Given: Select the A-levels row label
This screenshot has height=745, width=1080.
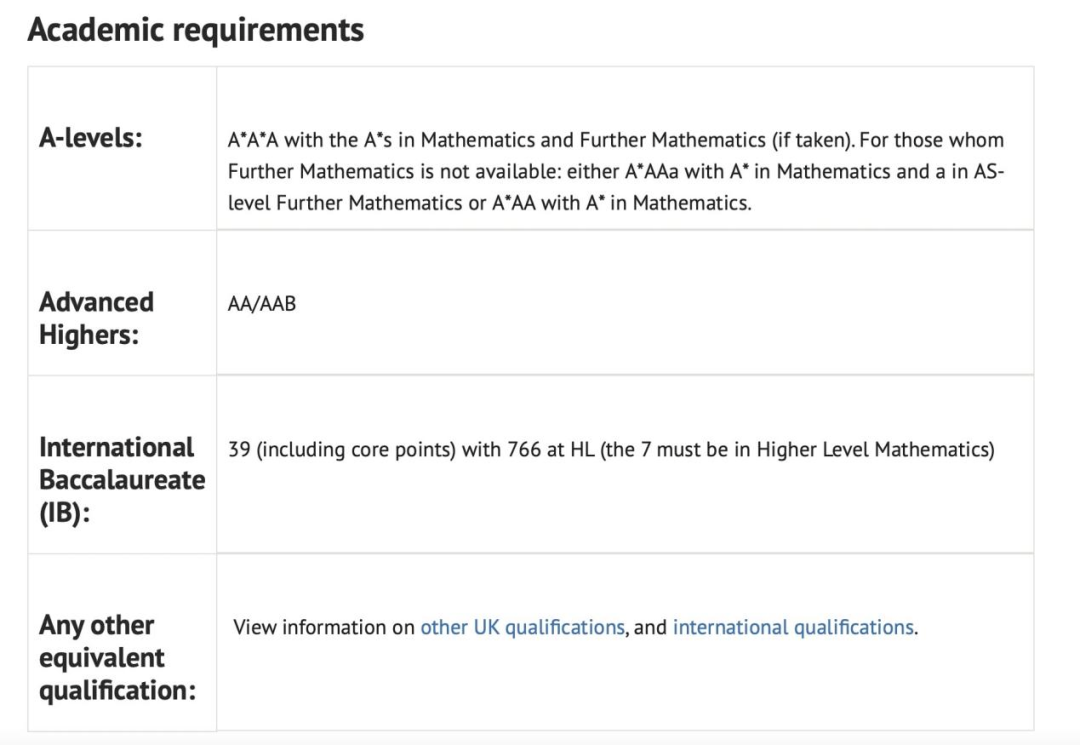Looking at the screenshot, I should pyautogui.click(x=90, y=138).
